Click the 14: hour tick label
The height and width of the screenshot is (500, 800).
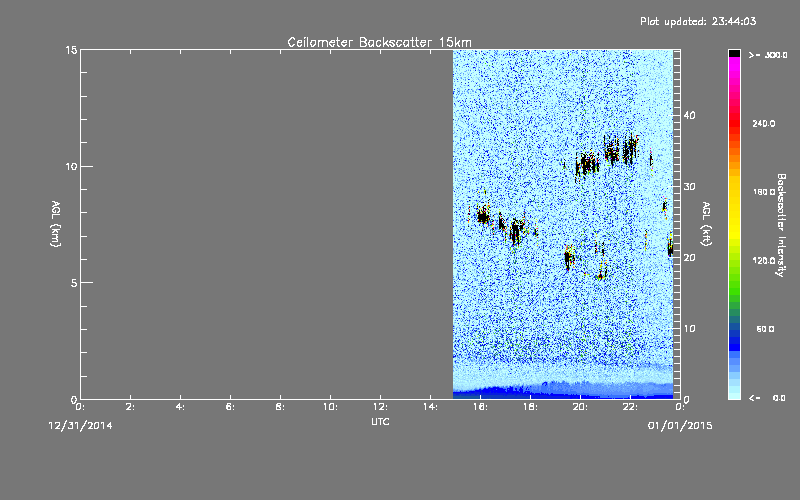430,407
